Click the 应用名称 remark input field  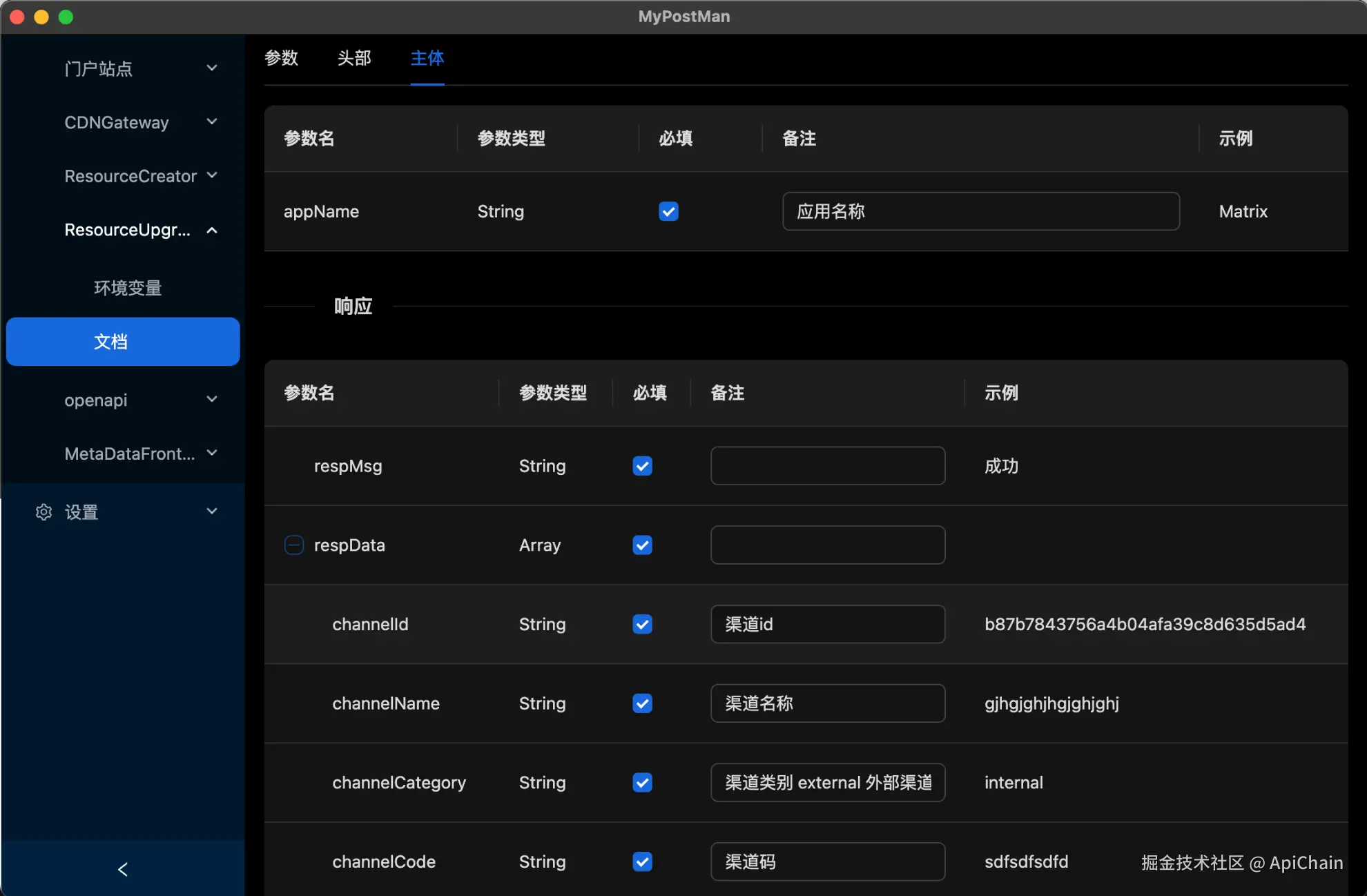980,211
